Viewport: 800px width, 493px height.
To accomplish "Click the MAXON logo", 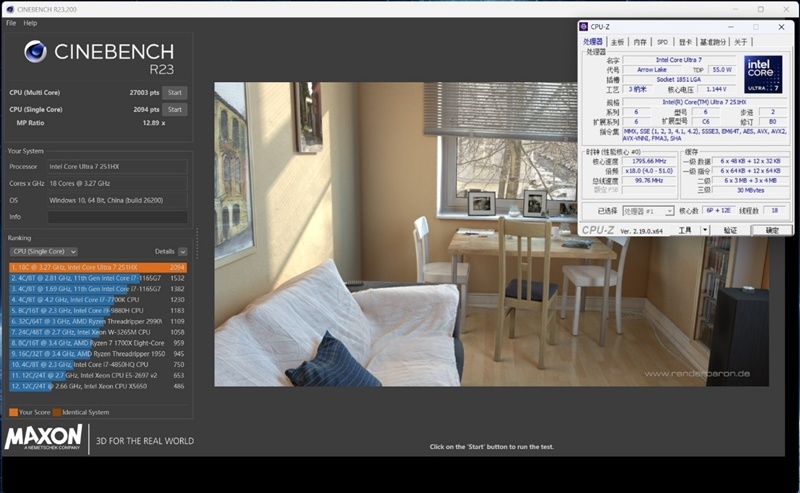I will point(44,438).
